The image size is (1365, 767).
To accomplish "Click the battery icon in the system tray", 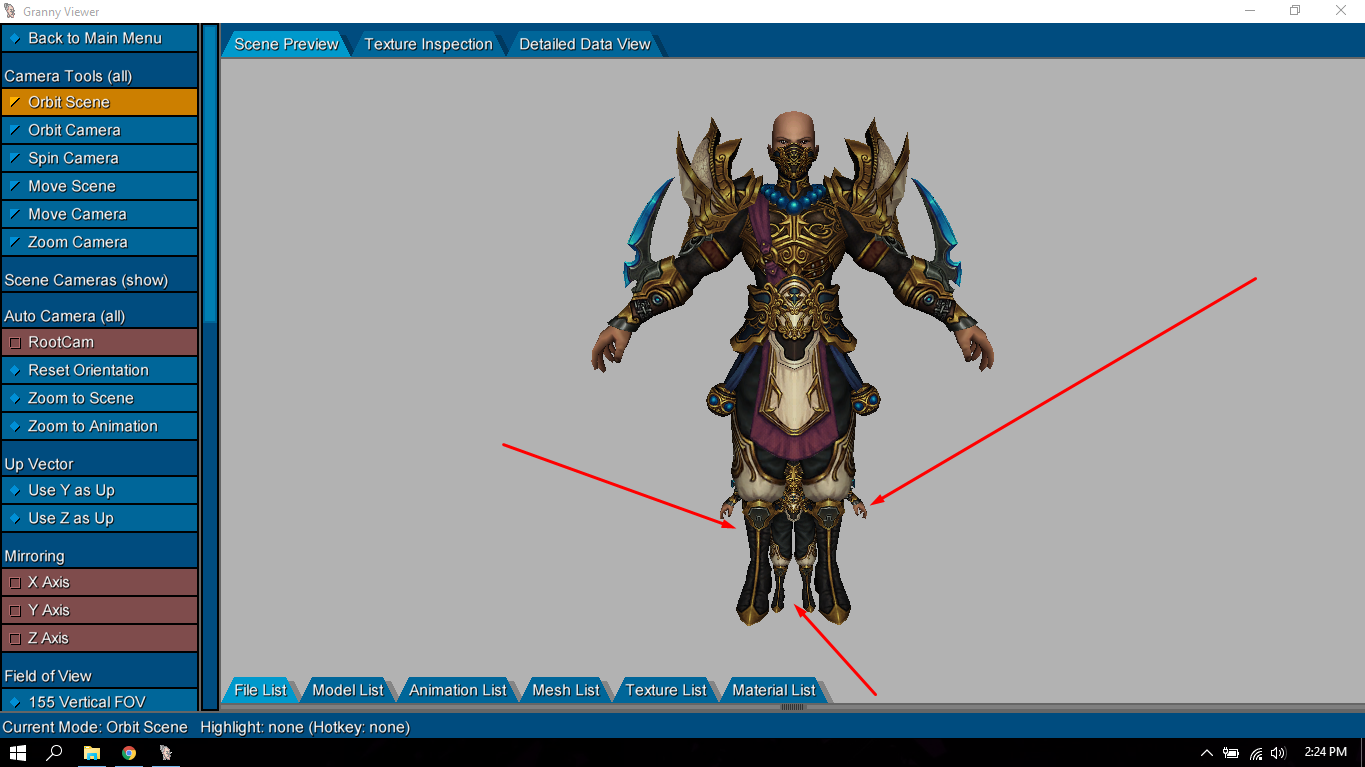I will tap(1231, 753).
